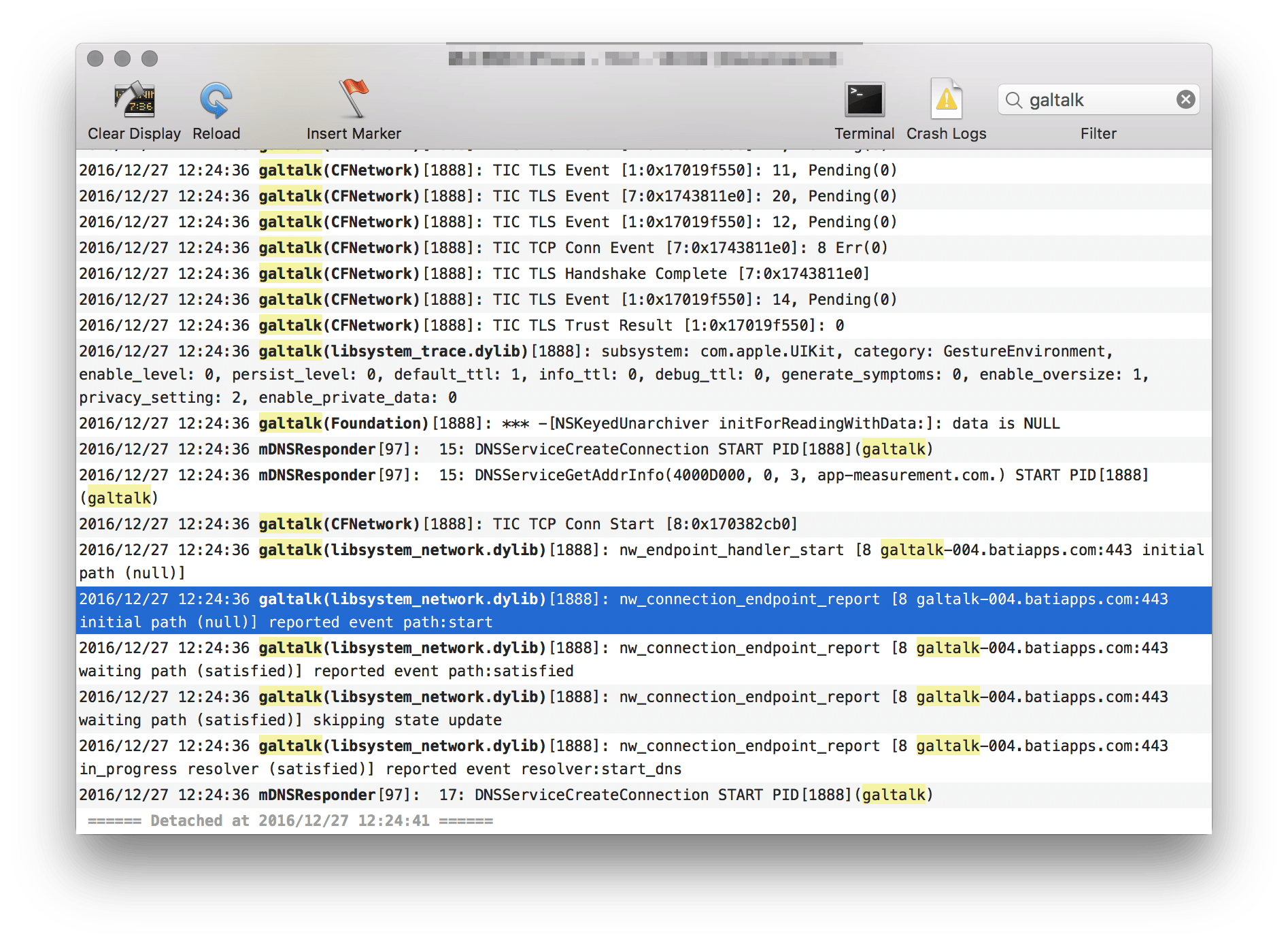Click the Filter label under search
This screenshot has height=943, width=1288.
tap(1098, 134)
